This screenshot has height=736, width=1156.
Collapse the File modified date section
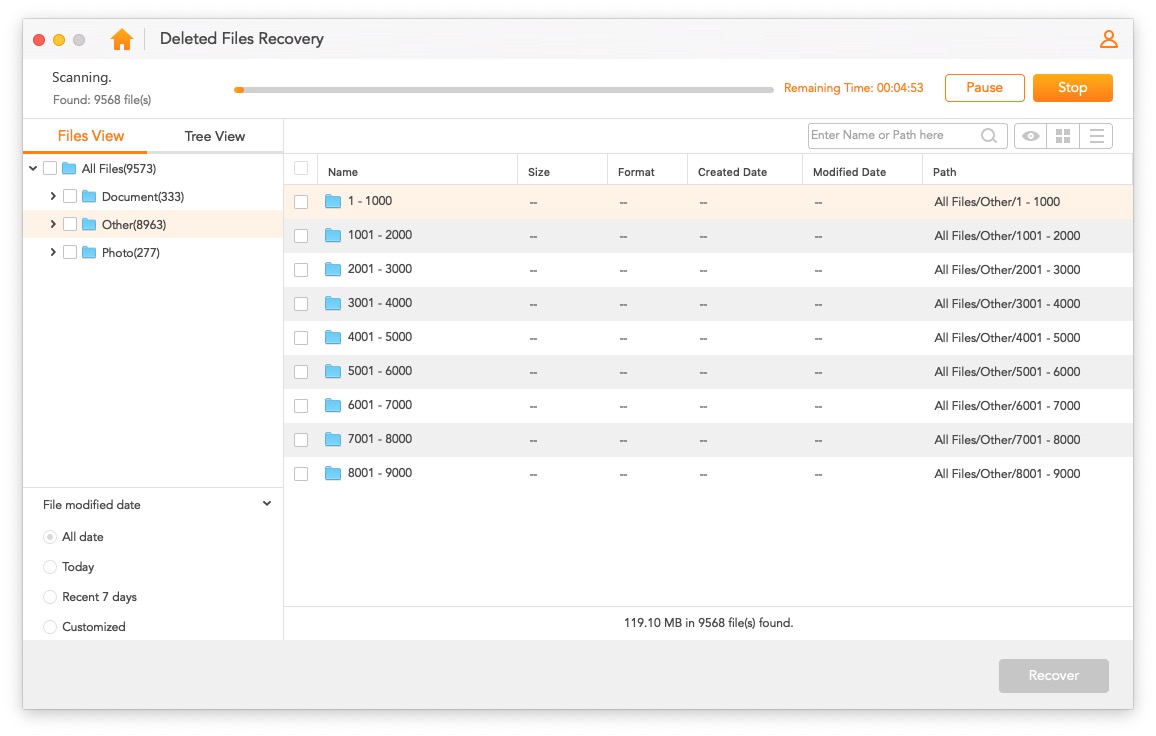point(267,504)
